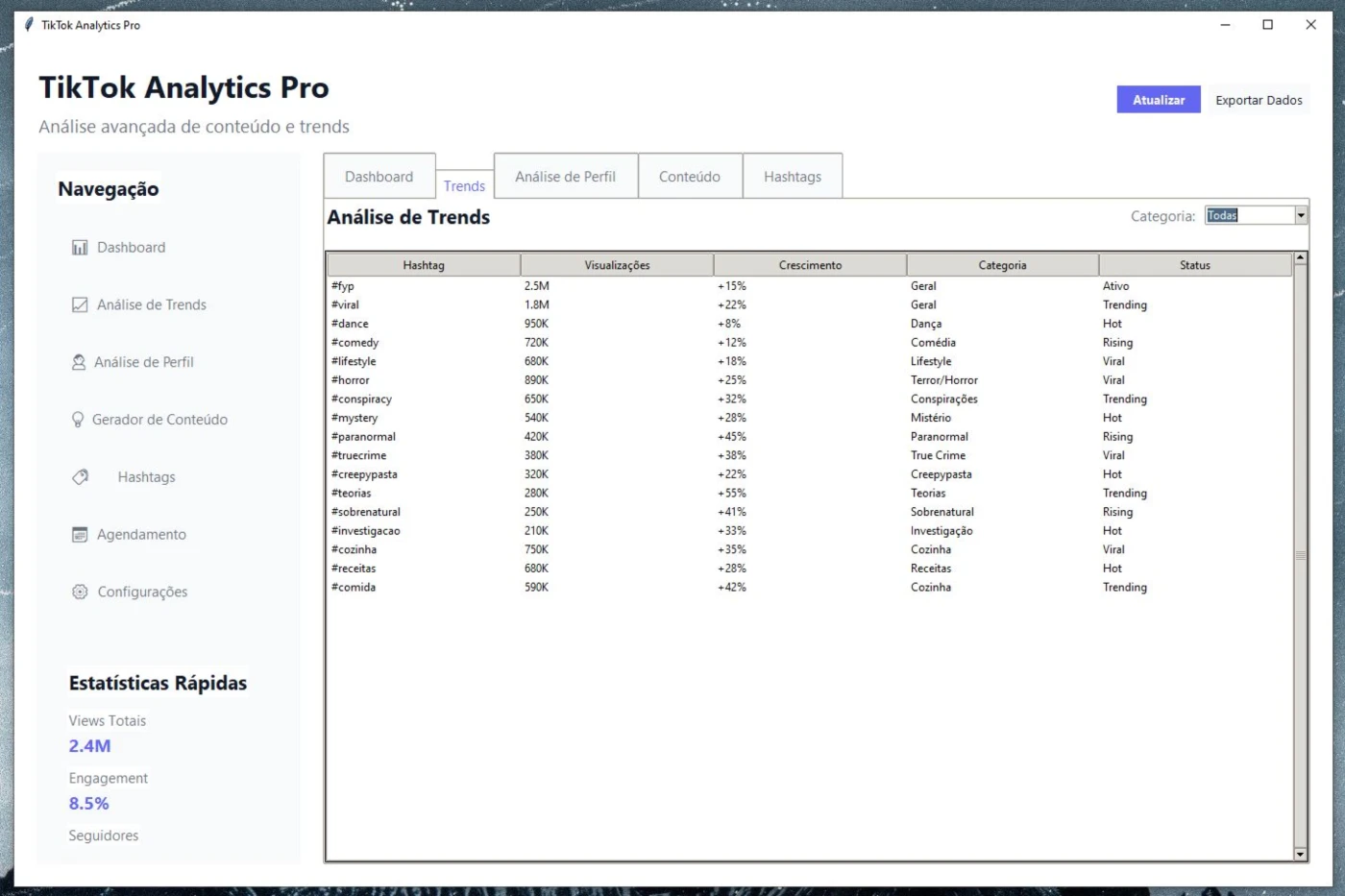Select the #cozinha row
1345x896 pixels.
pos(809,549)
